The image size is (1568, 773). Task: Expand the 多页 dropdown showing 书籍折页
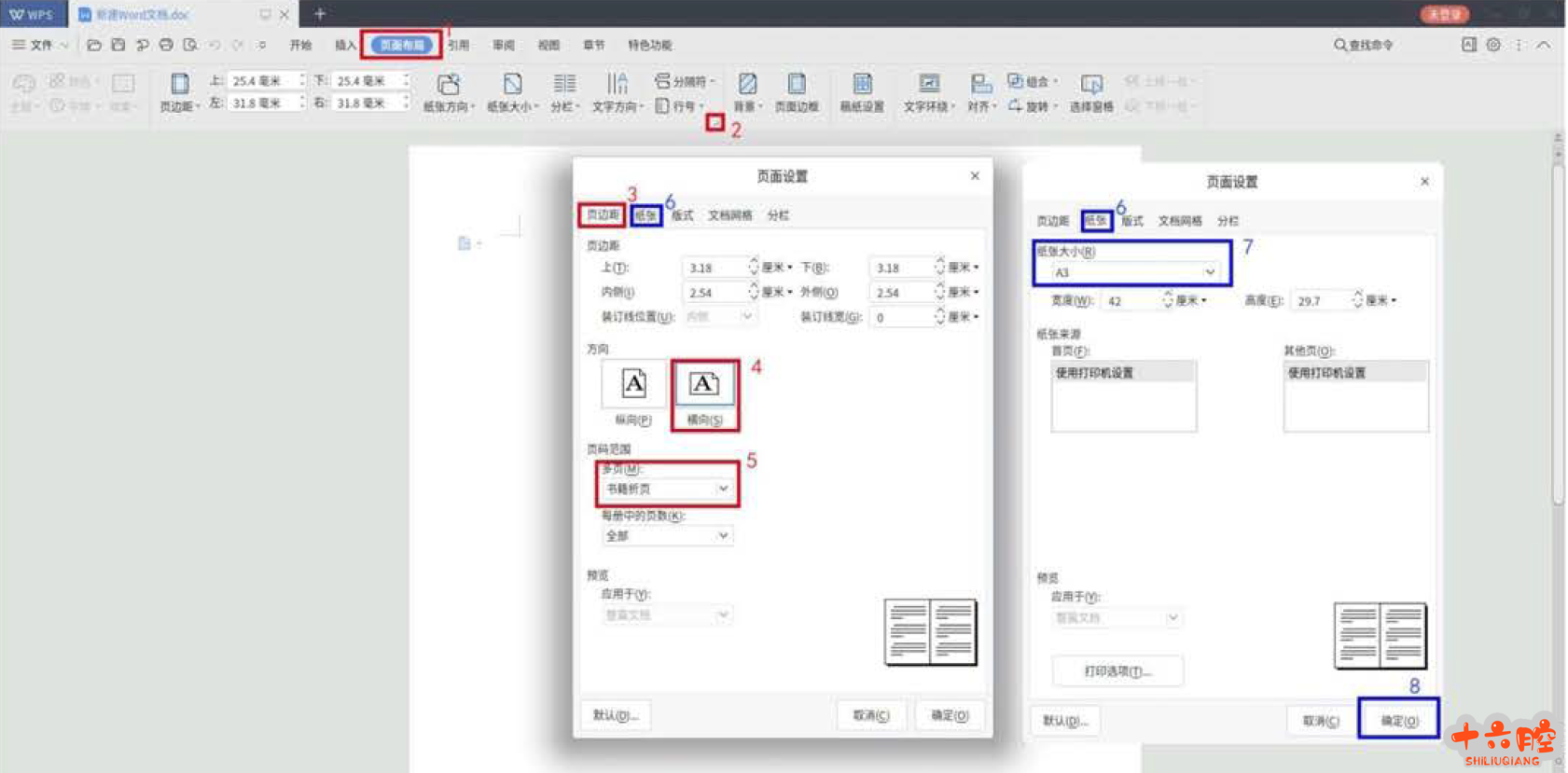coord(667,489)
